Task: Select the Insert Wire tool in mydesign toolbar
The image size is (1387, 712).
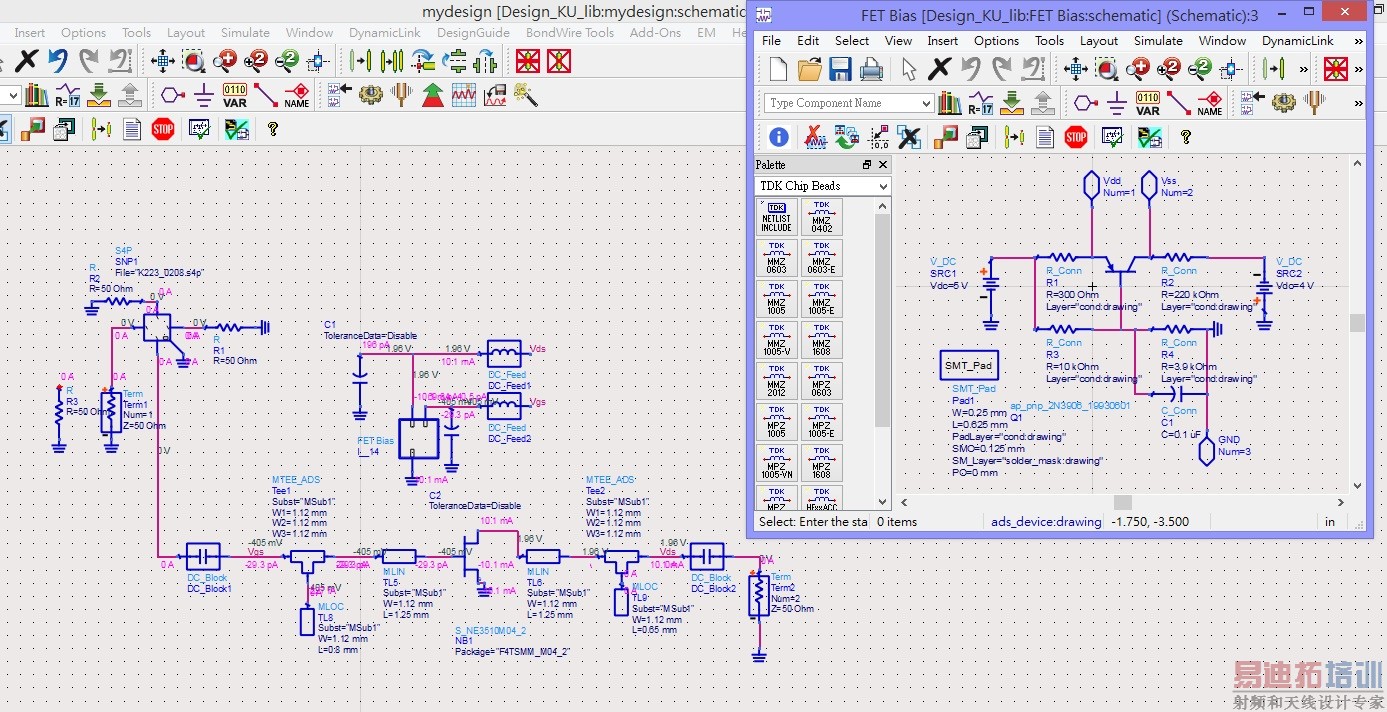Action: click(265, 96)
